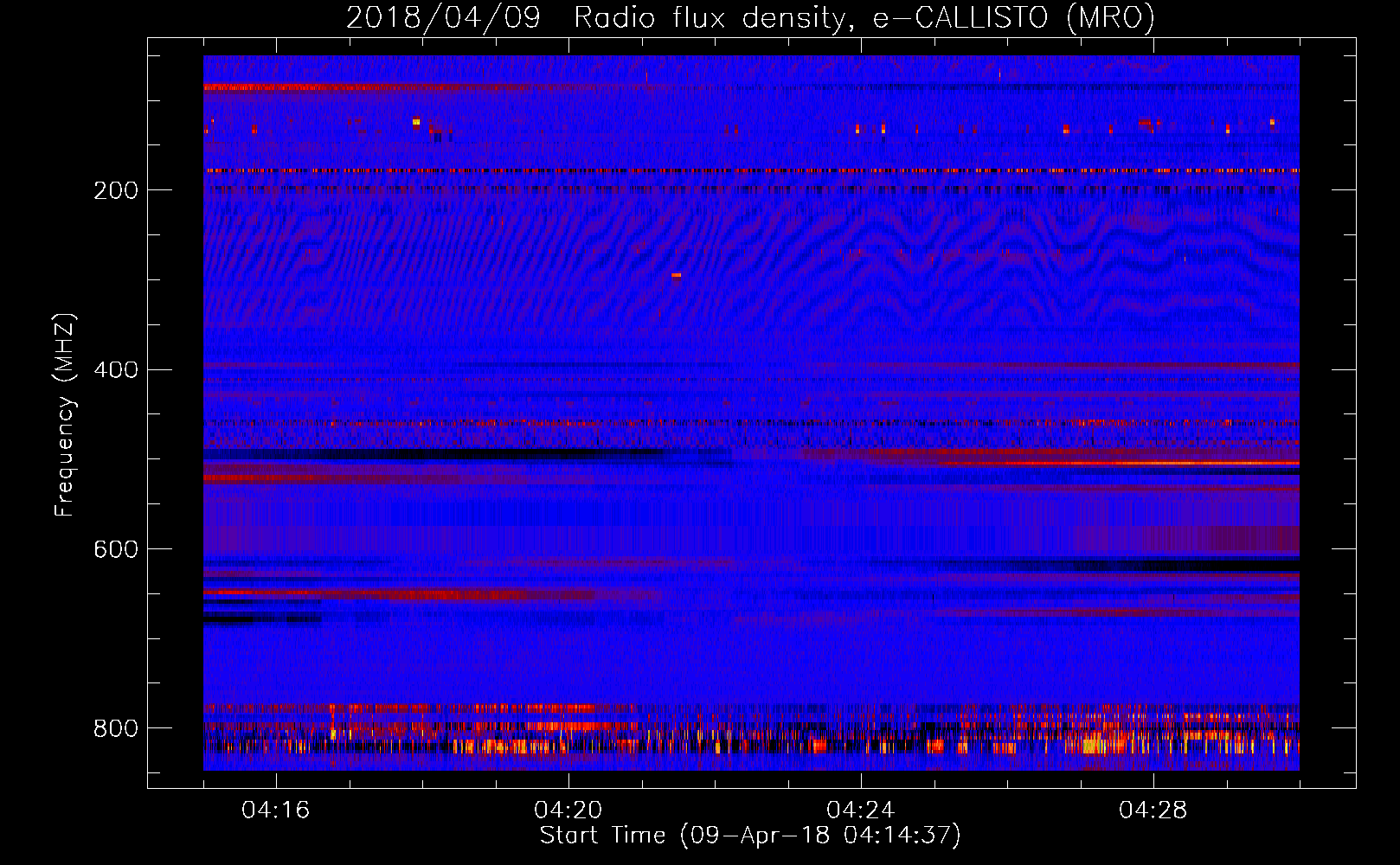
Task: Click the 200 frequency tick label
Action: (116, 190)
